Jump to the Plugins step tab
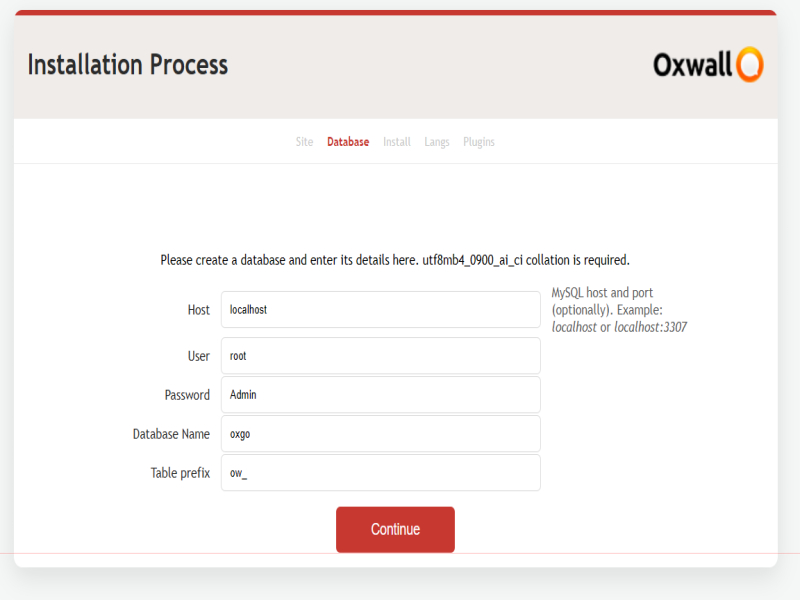 pos(479,142)
